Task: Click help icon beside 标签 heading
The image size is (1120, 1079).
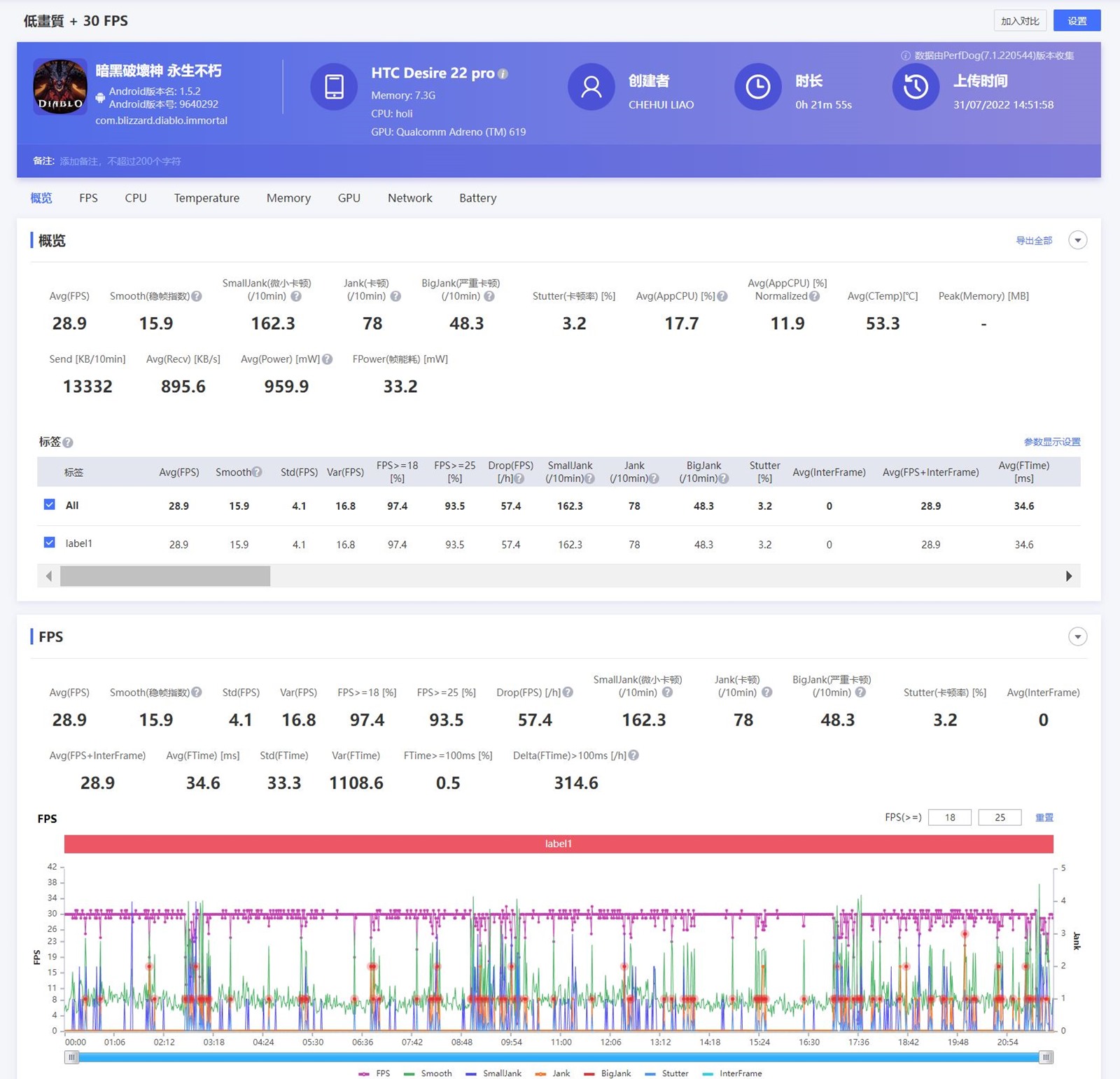Action: pyautogui.click(x=68, y=443)
